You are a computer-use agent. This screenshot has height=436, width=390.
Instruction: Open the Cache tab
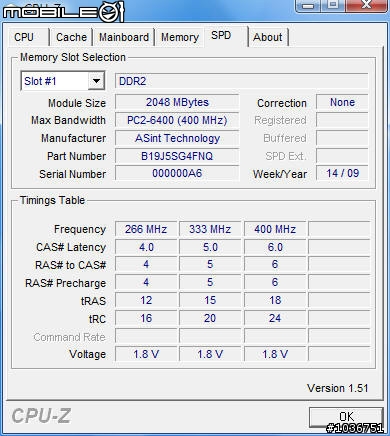click(71, 37)
